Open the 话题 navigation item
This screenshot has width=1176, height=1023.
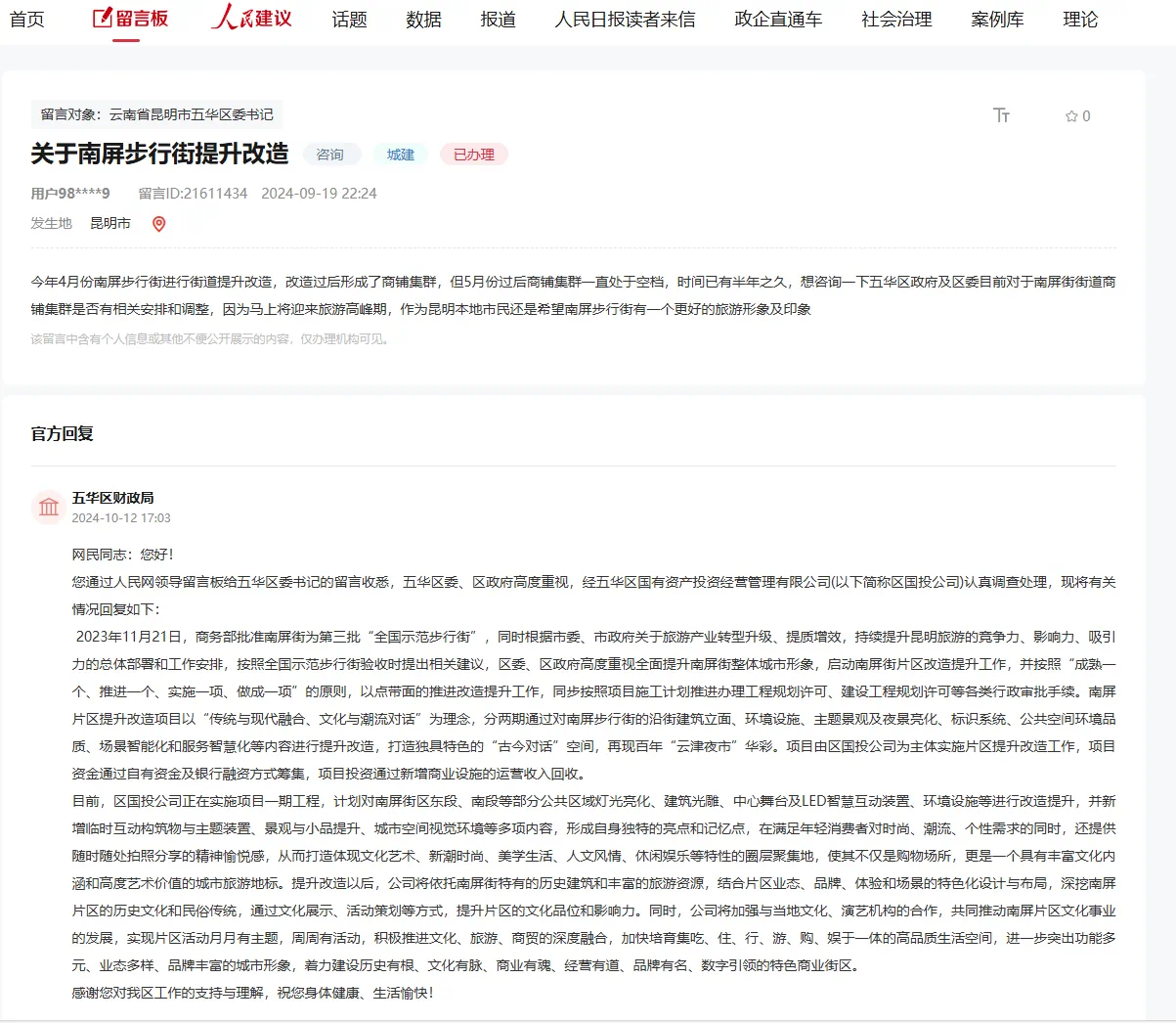pos(349,20)
